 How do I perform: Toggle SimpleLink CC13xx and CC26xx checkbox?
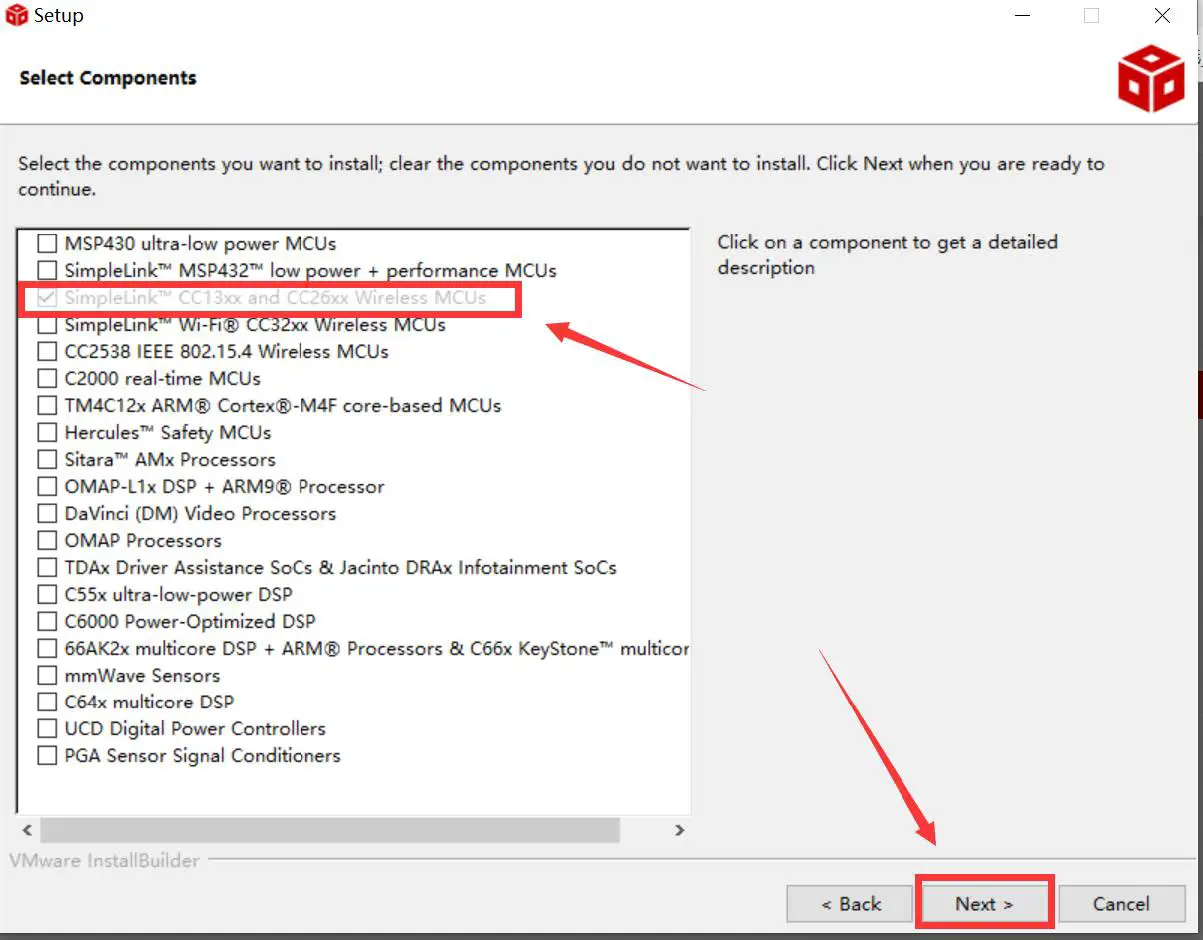pos(47,297)
